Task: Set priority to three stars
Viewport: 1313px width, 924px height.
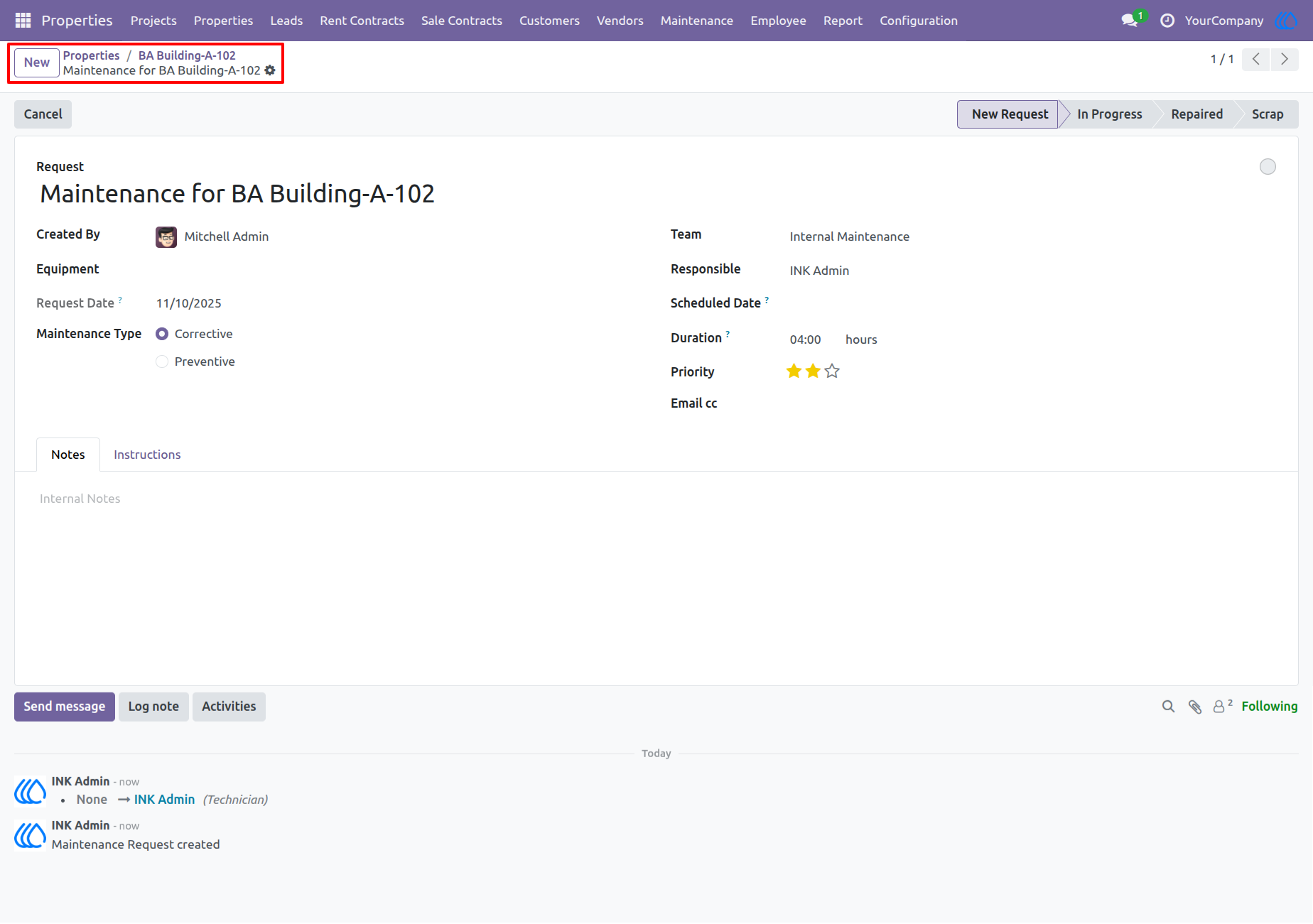Action: [x=832, y=371]
